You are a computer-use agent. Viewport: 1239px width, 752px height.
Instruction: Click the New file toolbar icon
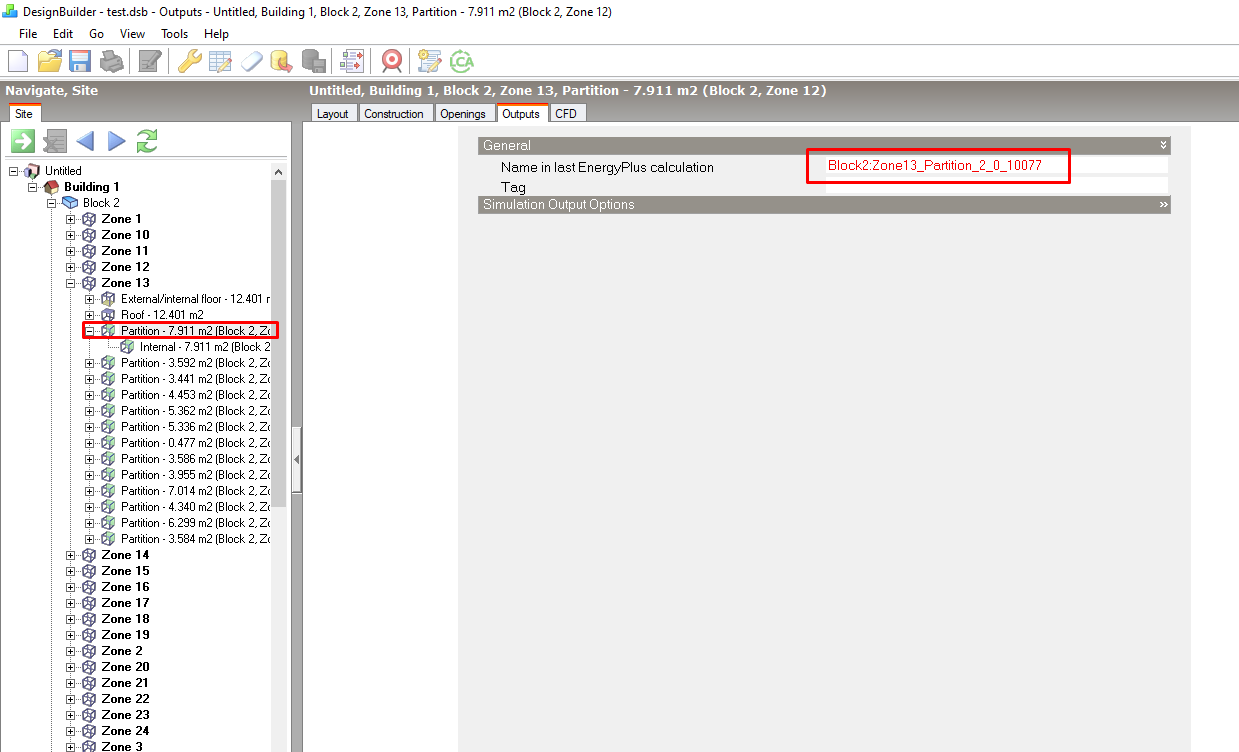pos(18,61)
